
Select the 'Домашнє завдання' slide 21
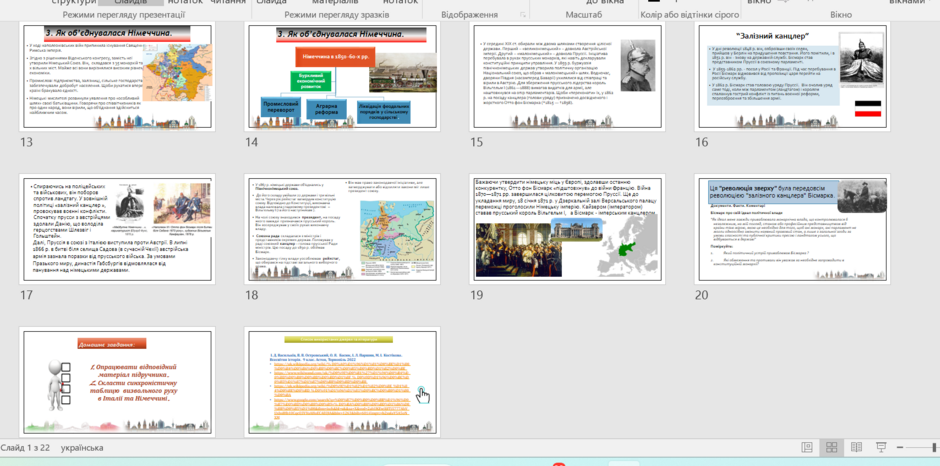point(117,381)
